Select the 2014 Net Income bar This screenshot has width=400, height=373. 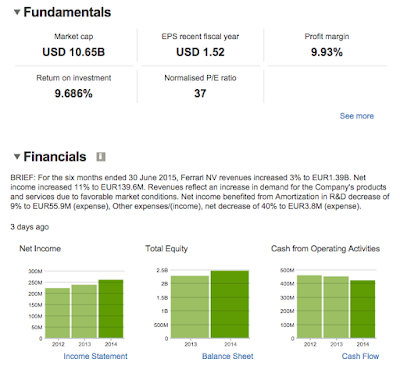111,309
